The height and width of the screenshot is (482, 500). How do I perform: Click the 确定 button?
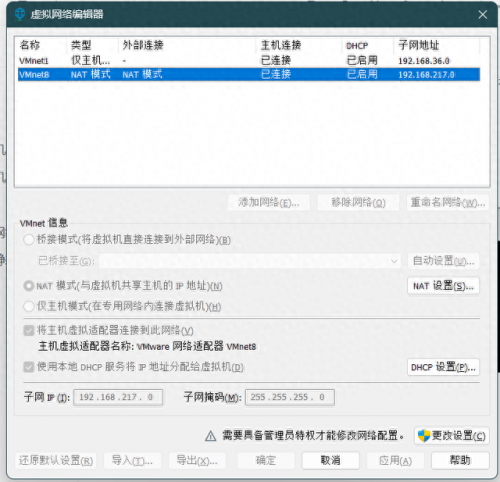click(266, 460)
